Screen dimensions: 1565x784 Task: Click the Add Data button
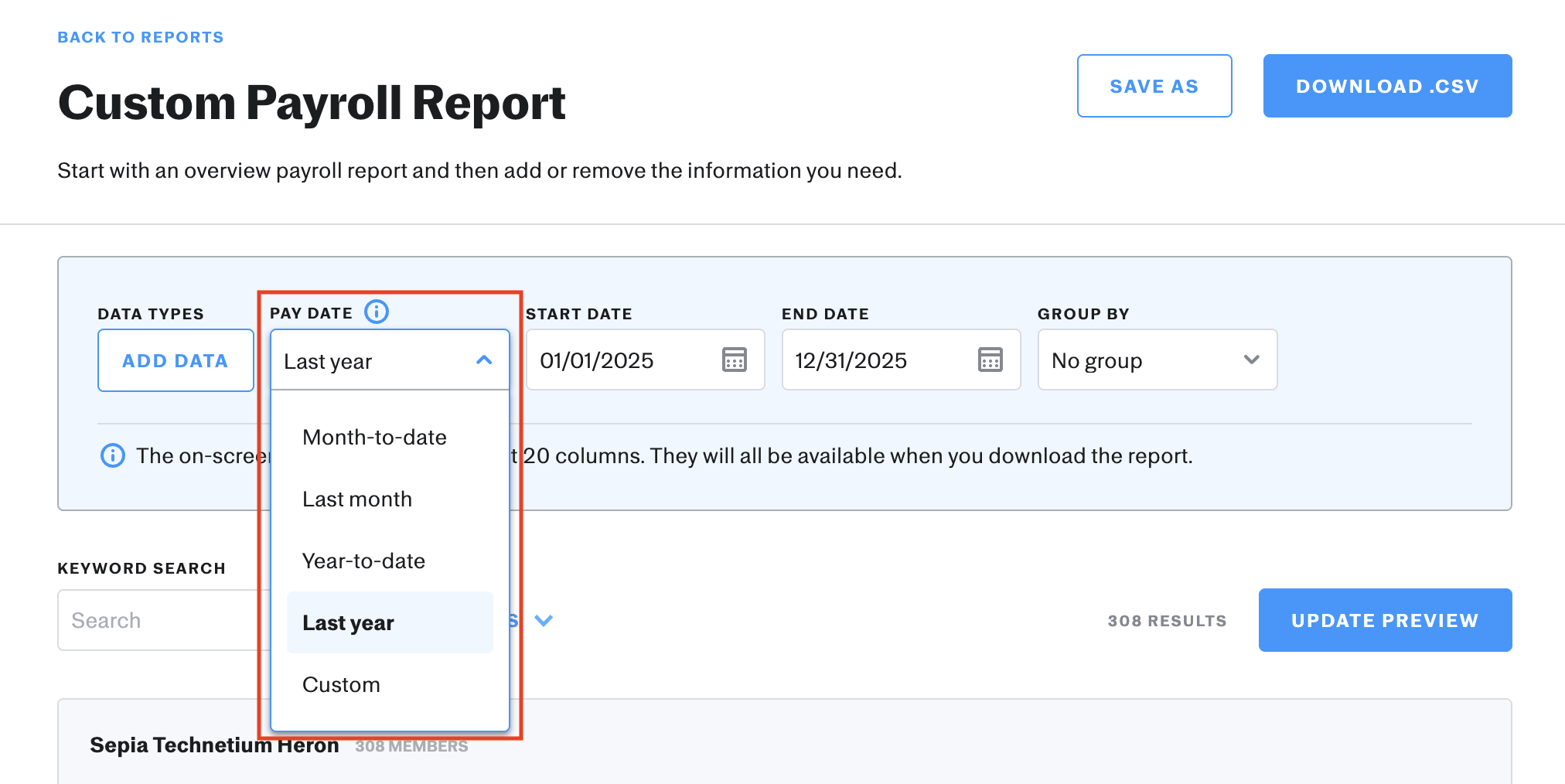coord(176,360)
